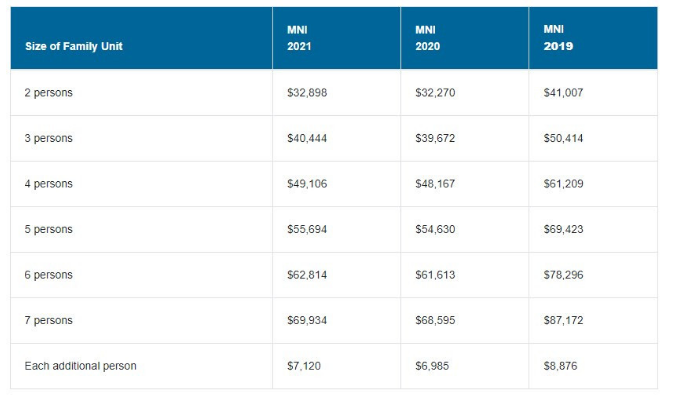This screenshot has width=673, height=397.
Task: Select the $55,694 cell value
Action: point(307,229)
